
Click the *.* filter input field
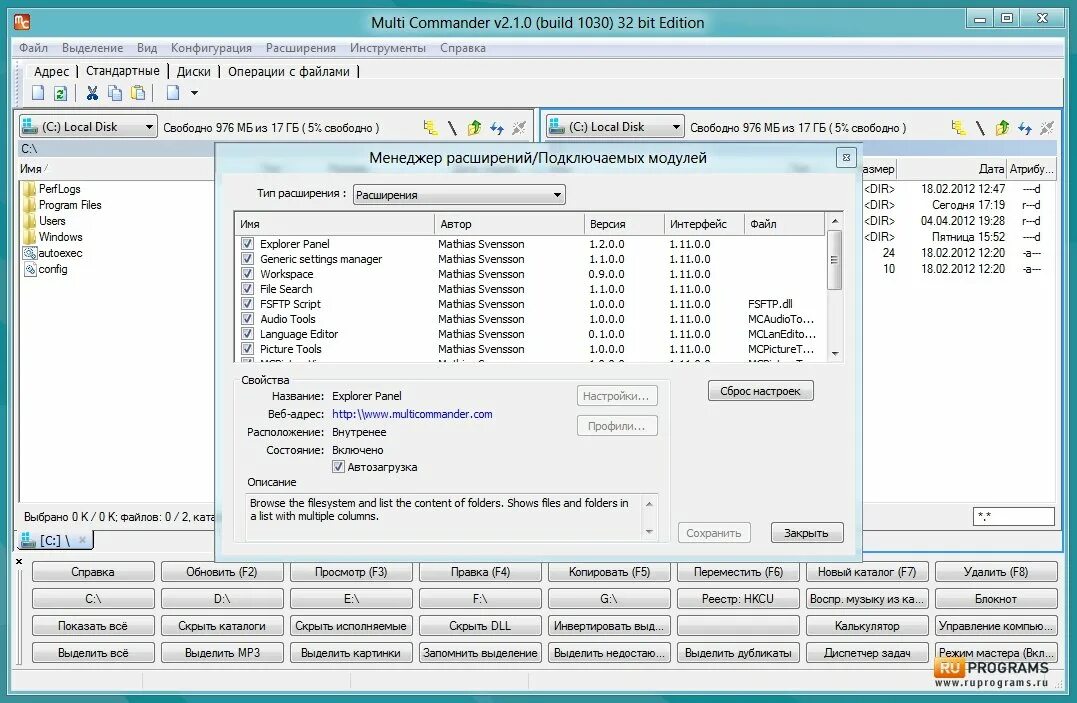[x=1014, y=516]
